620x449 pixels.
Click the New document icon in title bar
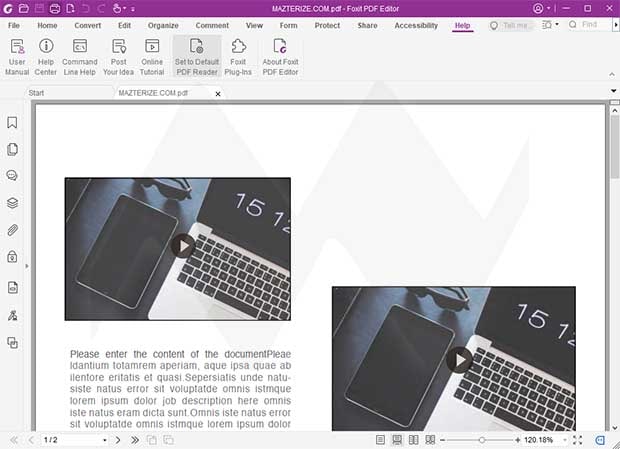[70, 8]
